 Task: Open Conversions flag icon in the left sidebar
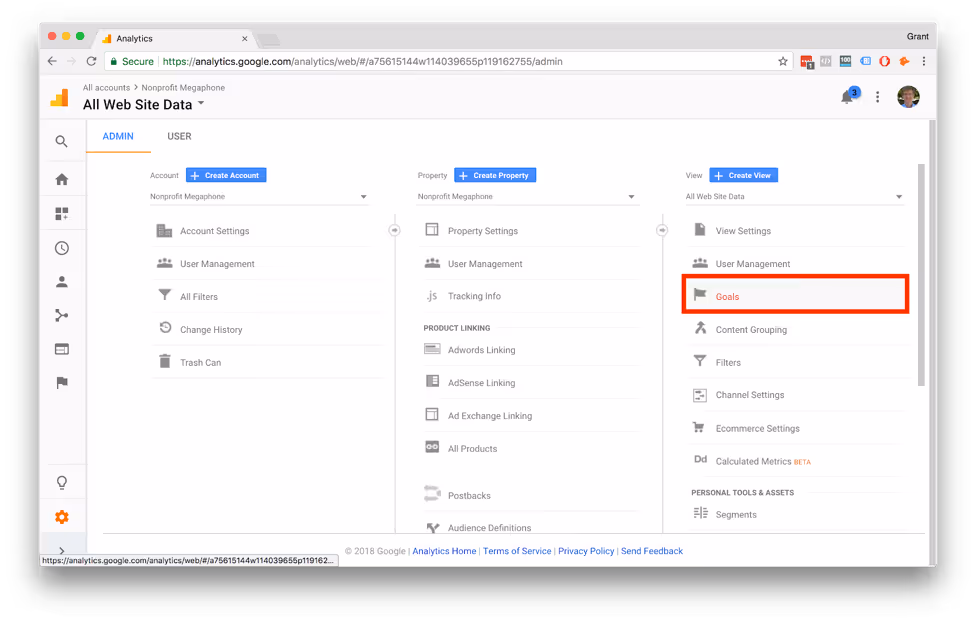tap(62, 383)
